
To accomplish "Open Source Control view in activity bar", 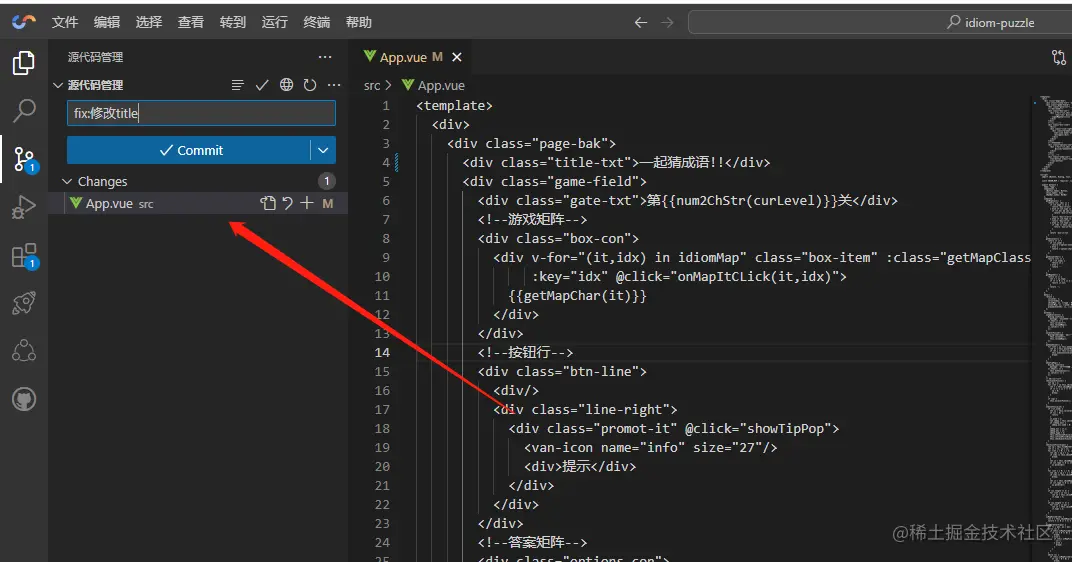I will click(25, 159).
